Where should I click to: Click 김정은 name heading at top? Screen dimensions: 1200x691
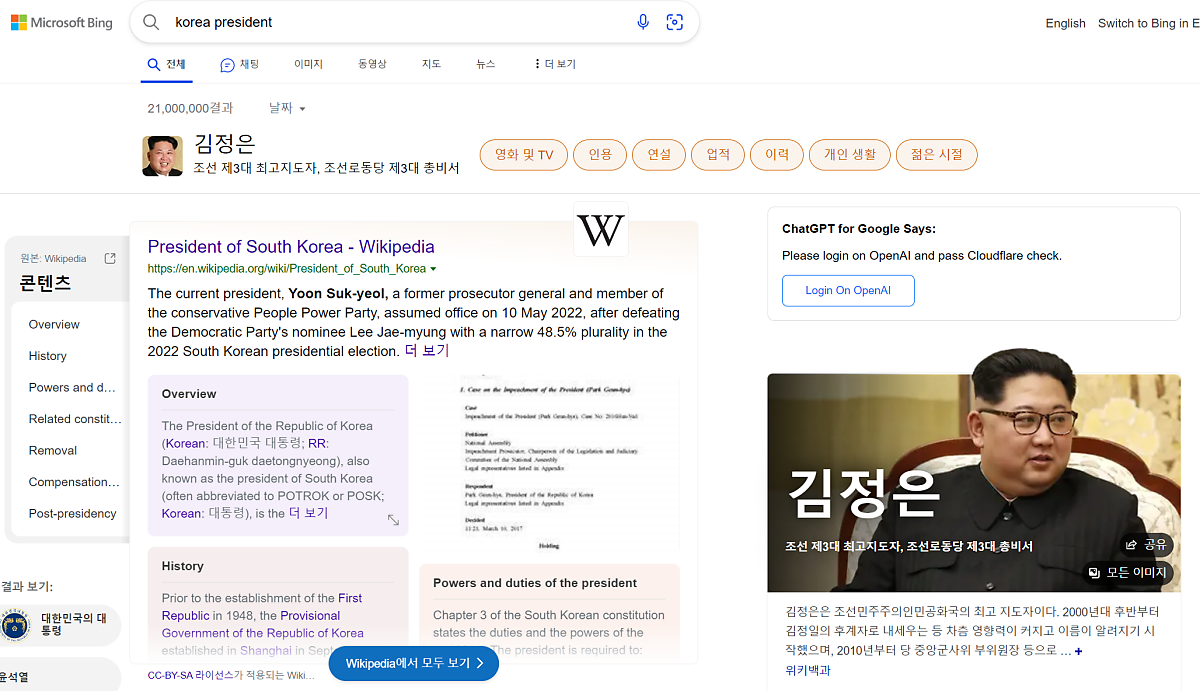click(x=225, y=143)
